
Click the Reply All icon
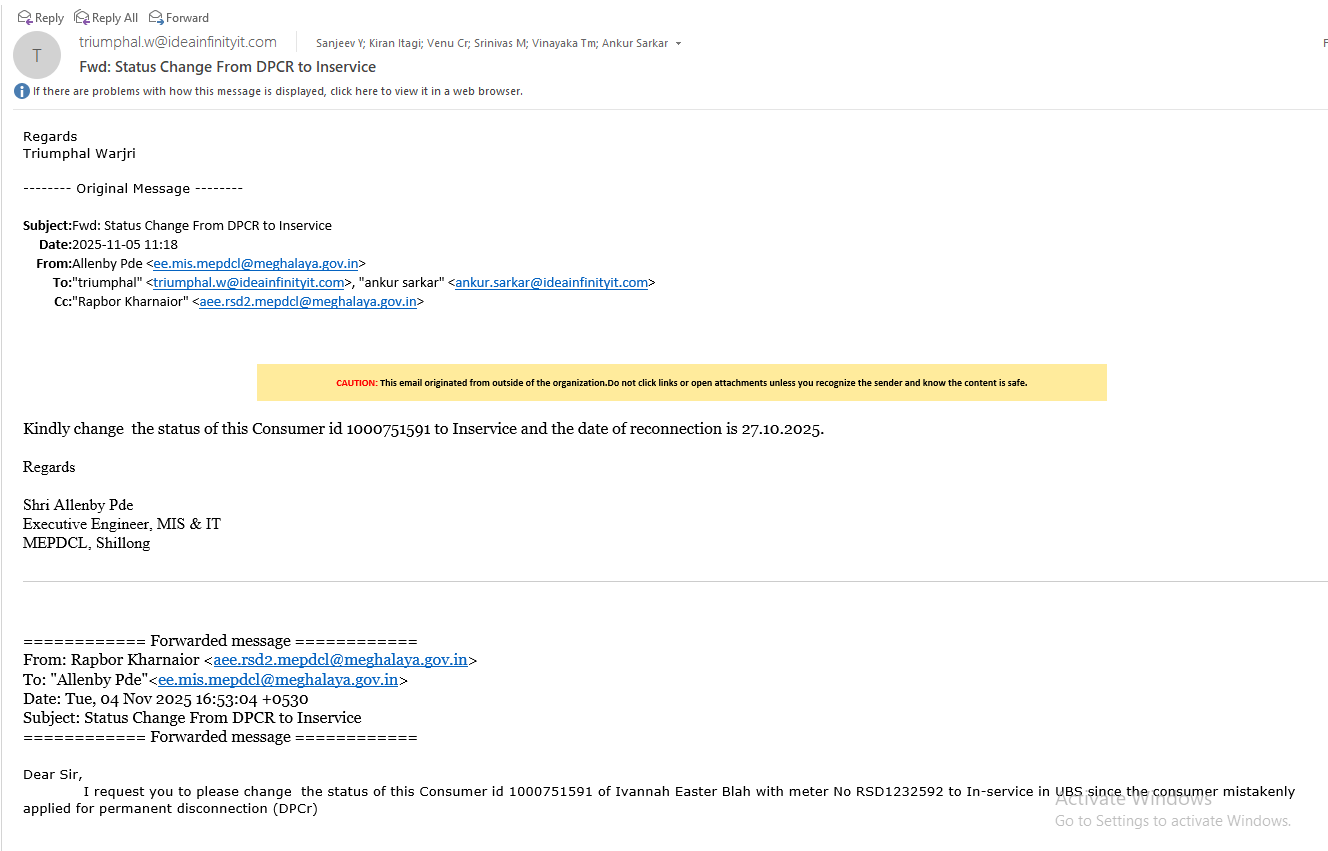(x=82, y=17)
